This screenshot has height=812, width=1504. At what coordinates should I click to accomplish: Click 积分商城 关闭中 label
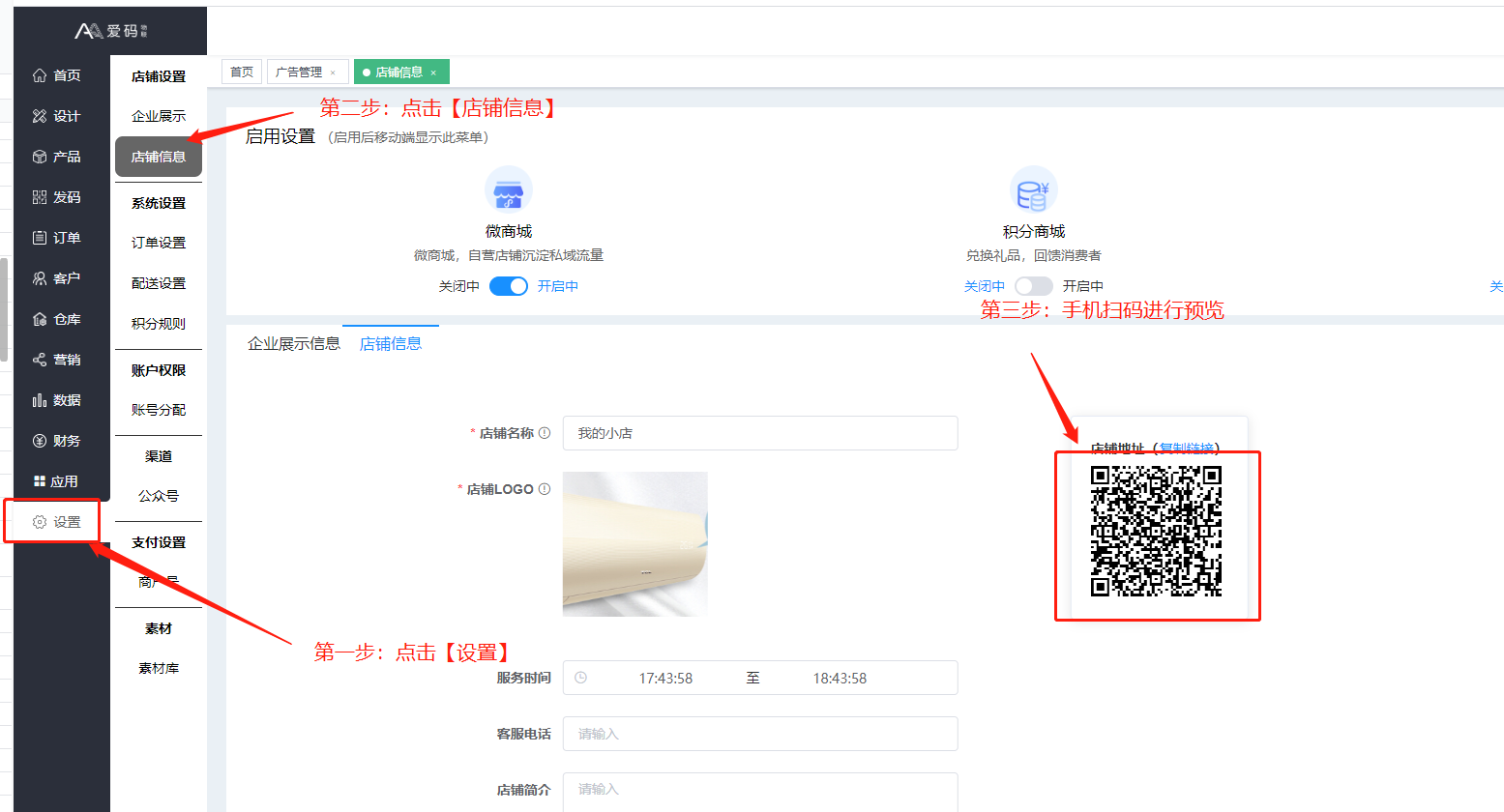985,286
